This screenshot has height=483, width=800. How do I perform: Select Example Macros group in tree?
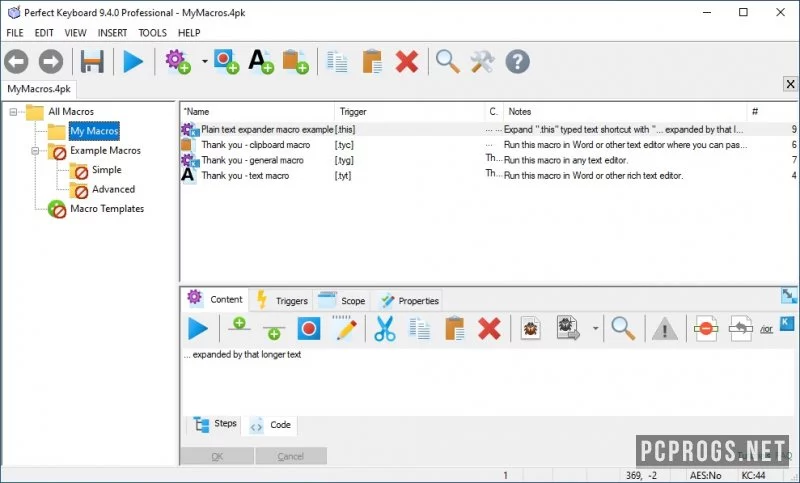[x=105, y=150]
